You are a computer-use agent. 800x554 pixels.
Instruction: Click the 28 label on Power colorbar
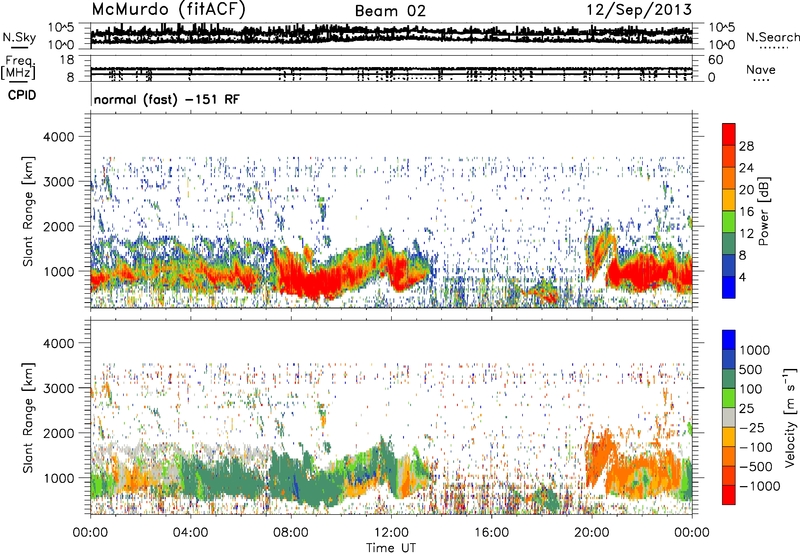746,146
